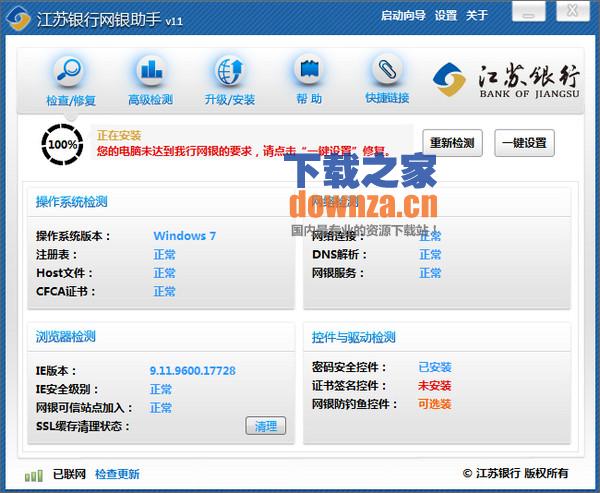The height and width of the screenshot is (493, 600).
Task: Open the 检查/修复 magnifier icon
Action: point(69,70)
